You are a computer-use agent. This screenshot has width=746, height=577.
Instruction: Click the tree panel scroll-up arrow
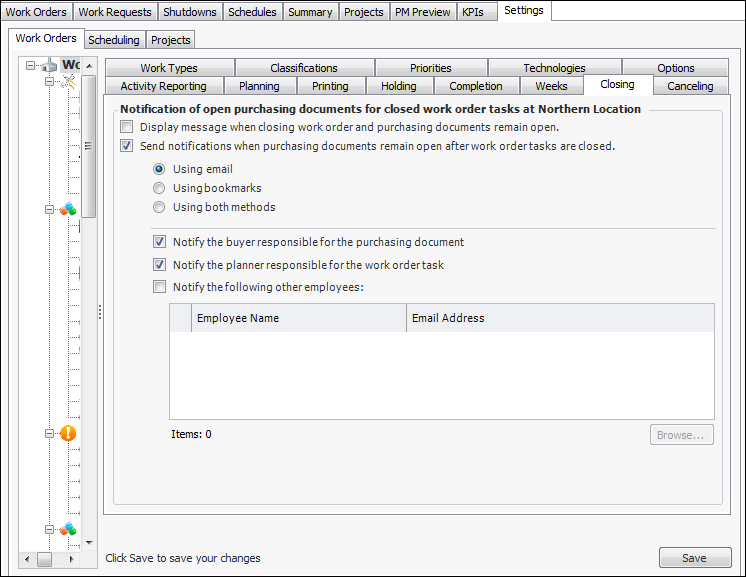click(89, 66)
